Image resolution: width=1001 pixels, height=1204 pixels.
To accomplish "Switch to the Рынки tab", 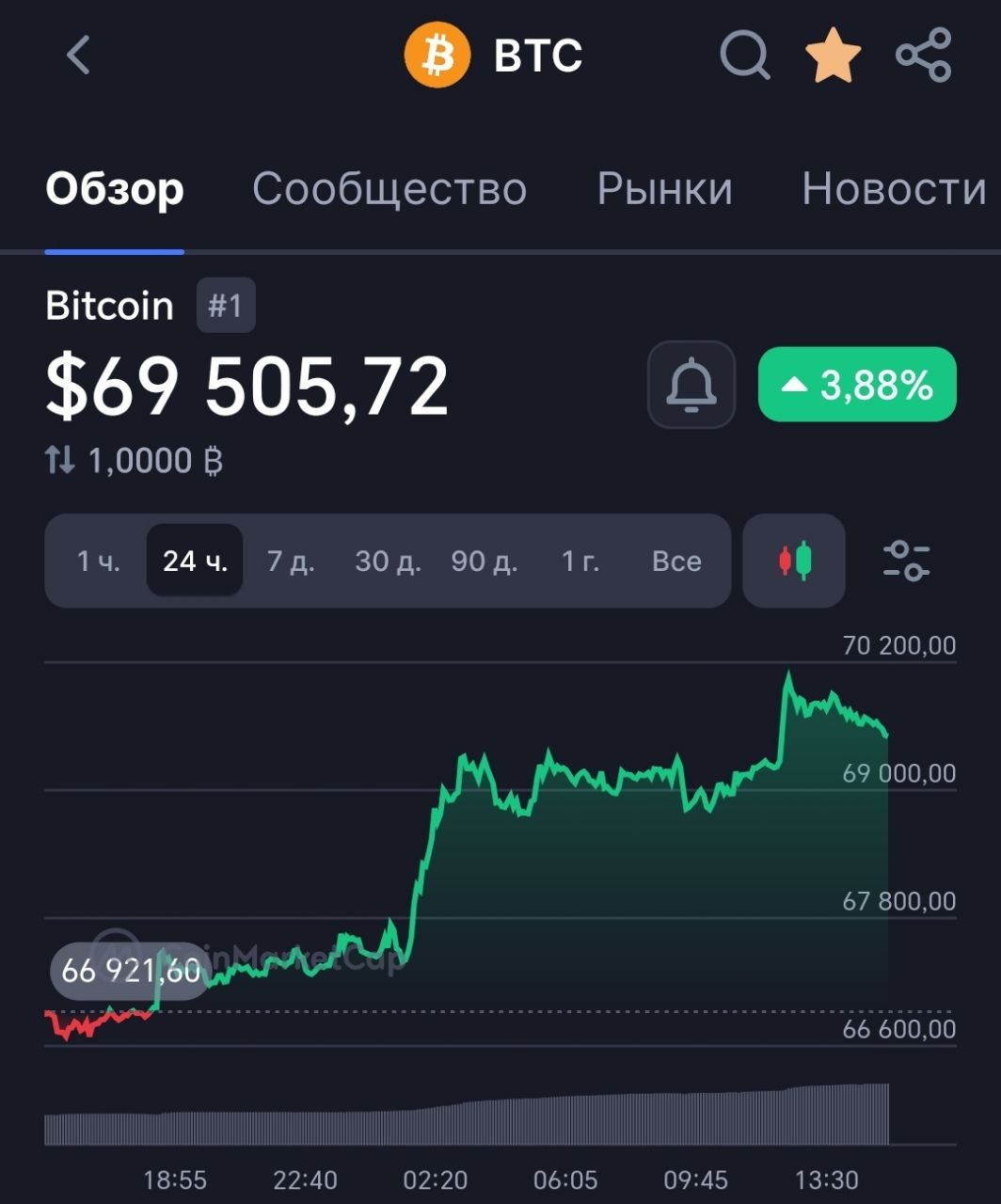I will [x=664, y=189].
